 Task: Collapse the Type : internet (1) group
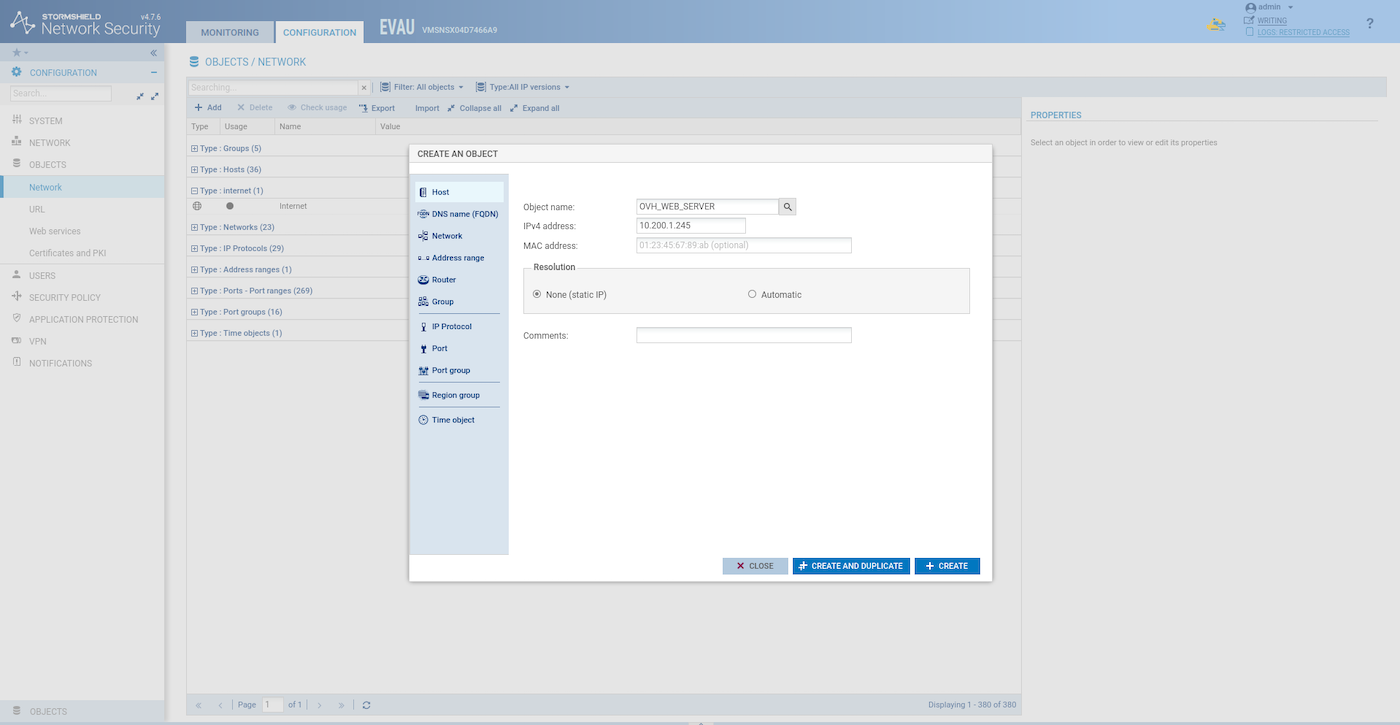(x=195, y=191)
